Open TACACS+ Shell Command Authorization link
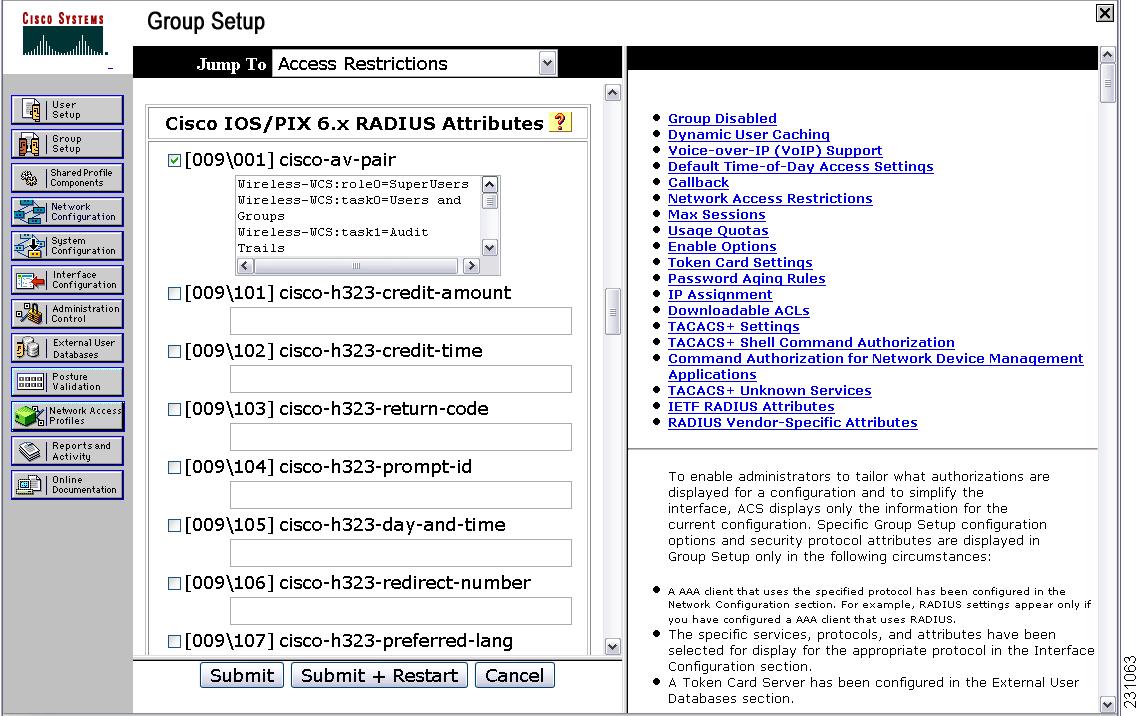Viewport: 1140px width, 716px height. tap(811, 342)
